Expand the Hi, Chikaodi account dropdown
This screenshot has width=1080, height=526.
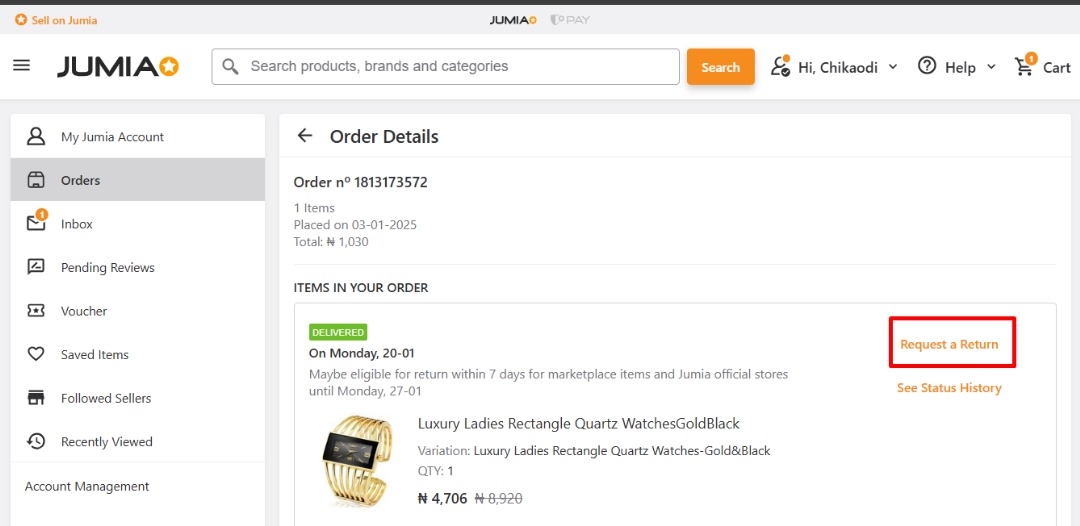pyautogui.click(x=835, y=67)
